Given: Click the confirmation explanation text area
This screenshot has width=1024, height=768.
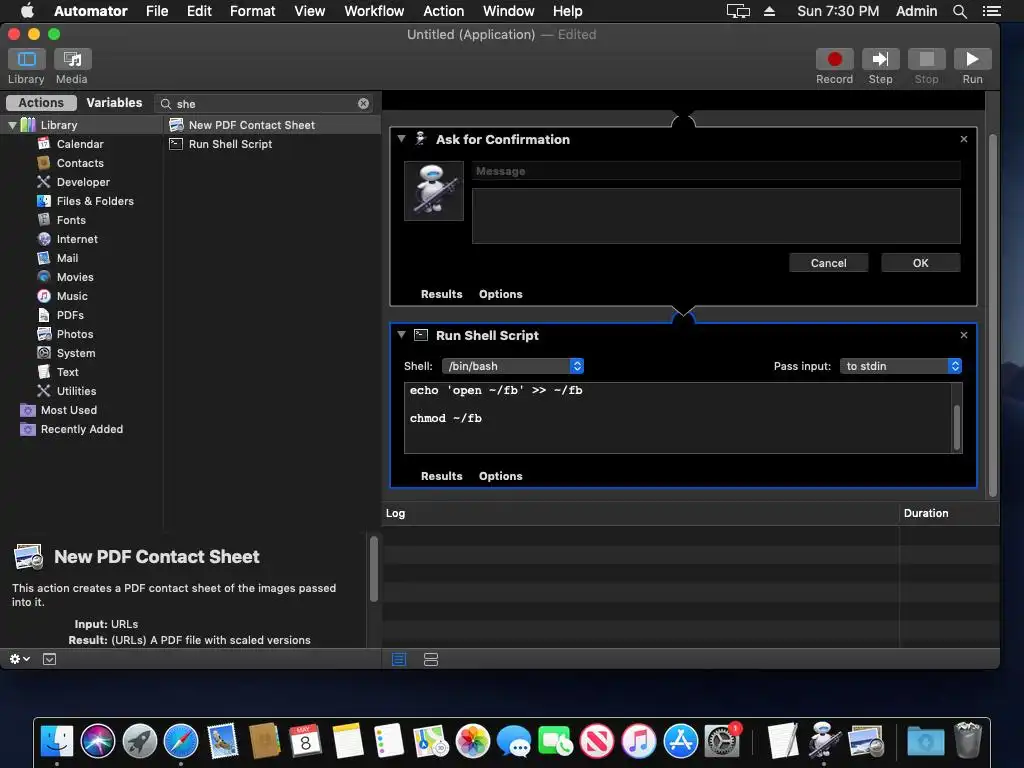Looking at the screenshot, I should pos(716,216).
